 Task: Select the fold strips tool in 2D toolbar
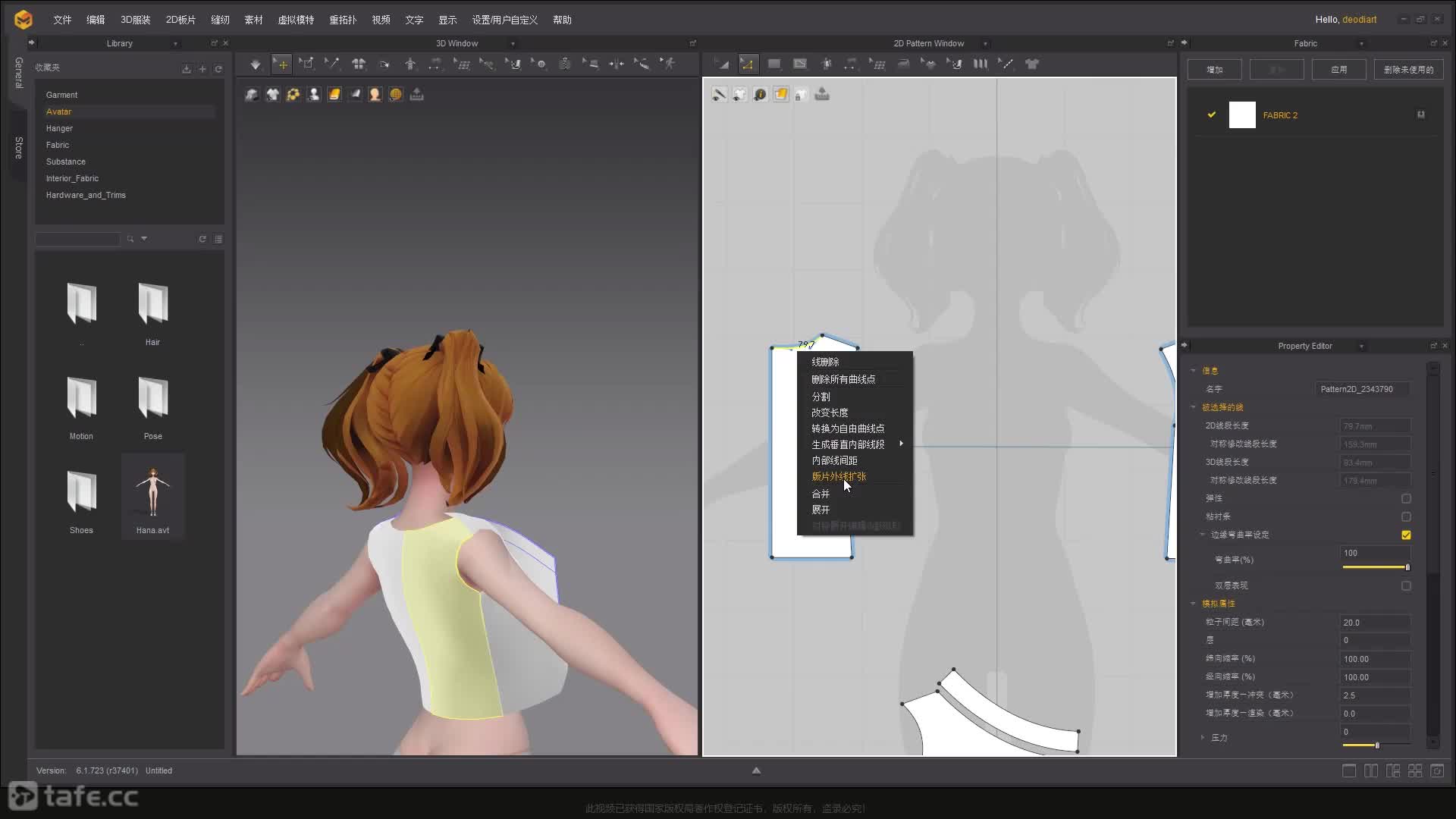pyautogui.click(x=981, y=64)
